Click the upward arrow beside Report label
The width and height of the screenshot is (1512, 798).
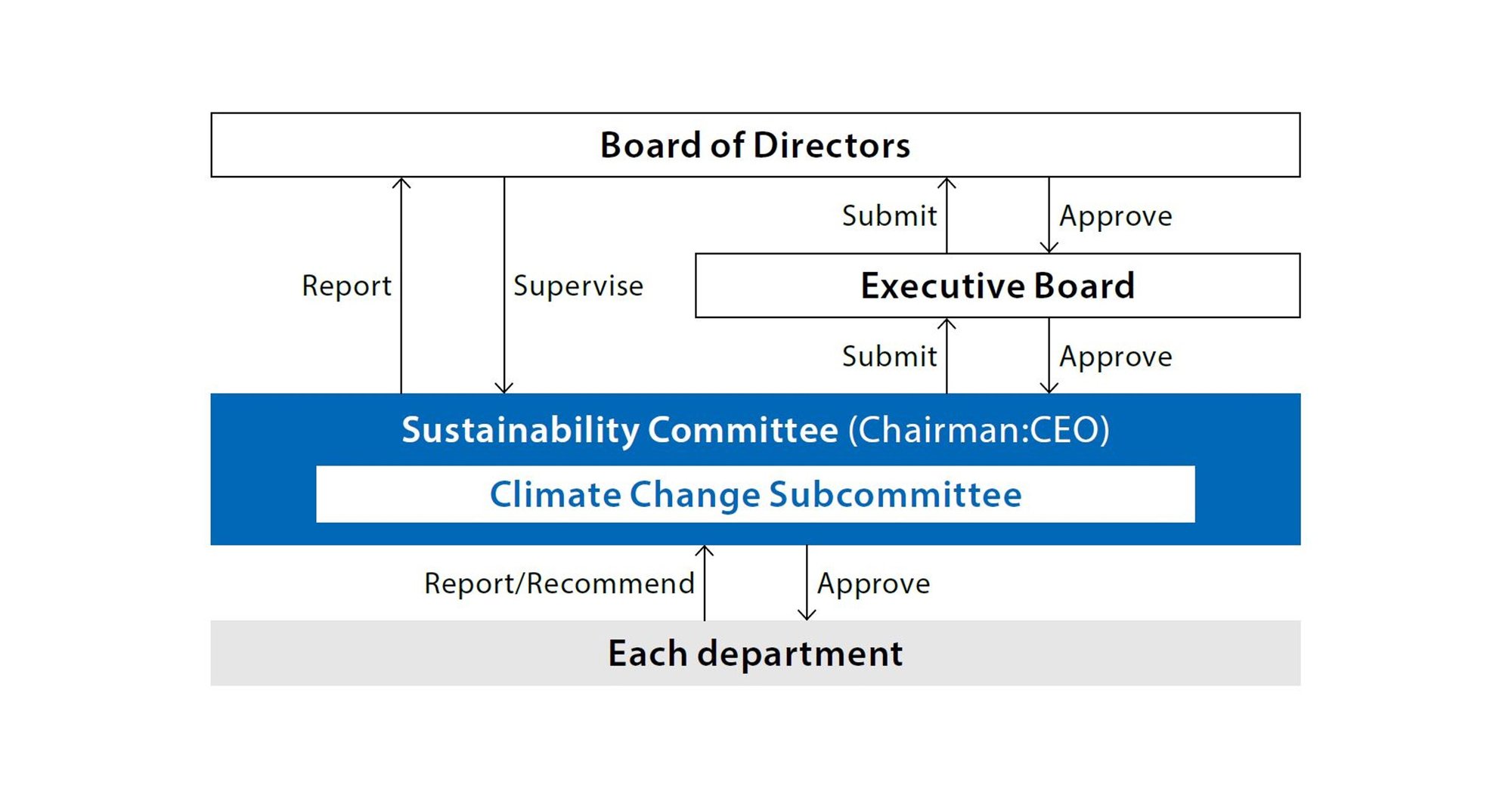[x=401, y=286]
